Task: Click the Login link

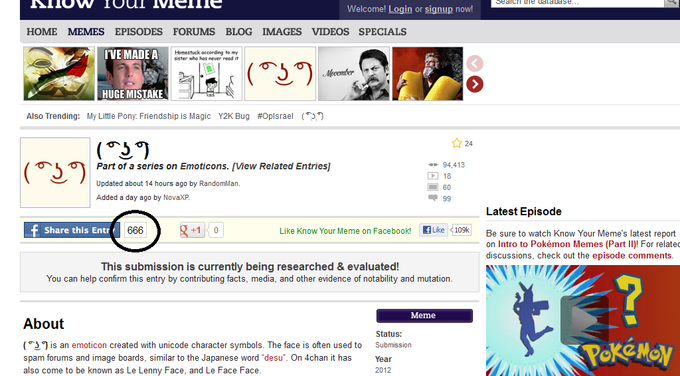Action: click(x=400, y=9)
